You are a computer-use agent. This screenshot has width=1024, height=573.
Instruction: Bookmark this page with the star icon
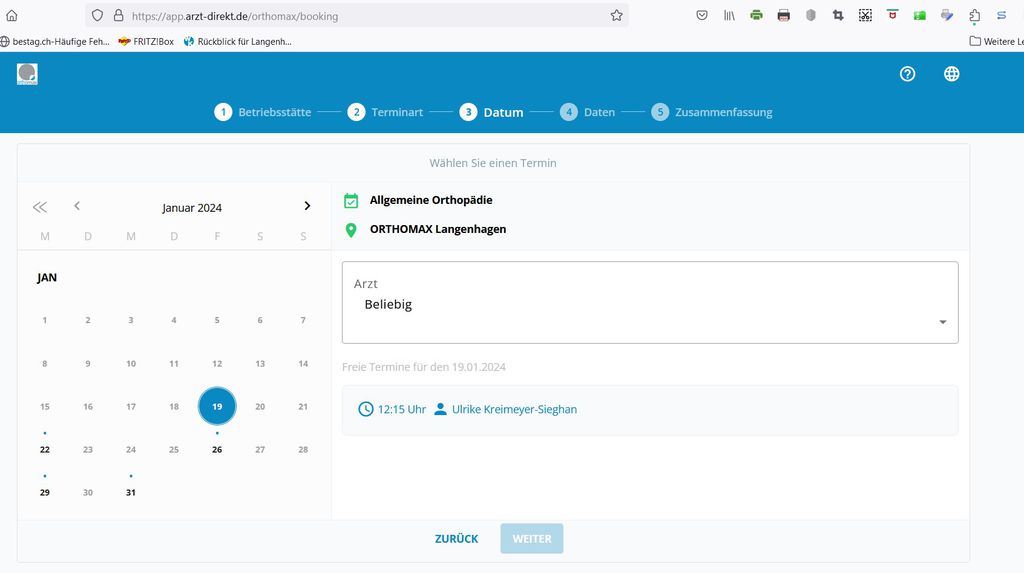pyautogui.click(x=616, y=16)
